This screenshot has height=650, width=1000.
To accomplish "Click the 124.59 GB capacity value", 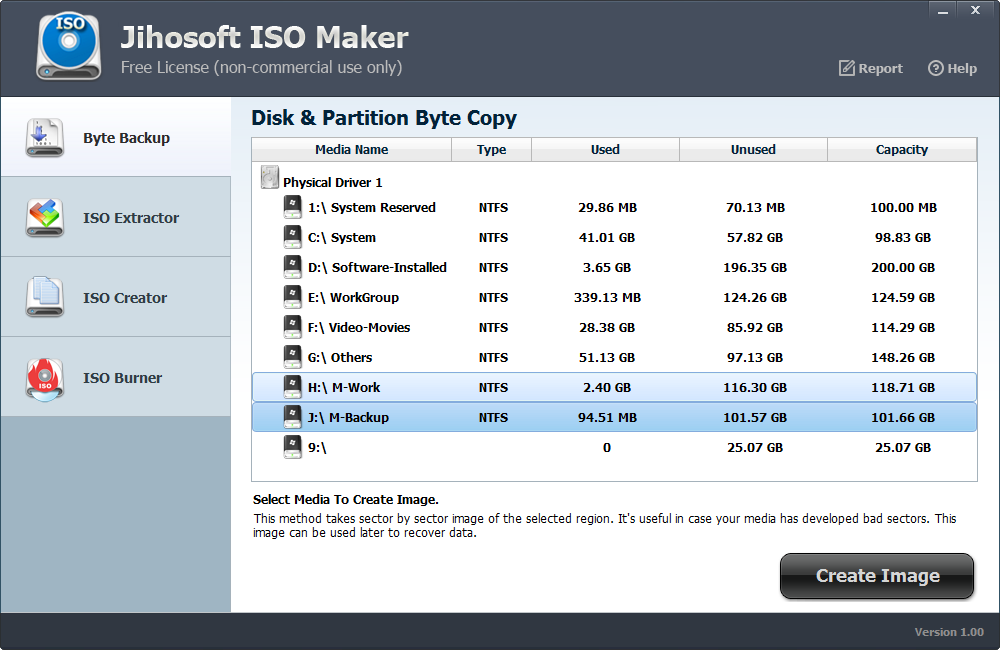I will point(903,297).
